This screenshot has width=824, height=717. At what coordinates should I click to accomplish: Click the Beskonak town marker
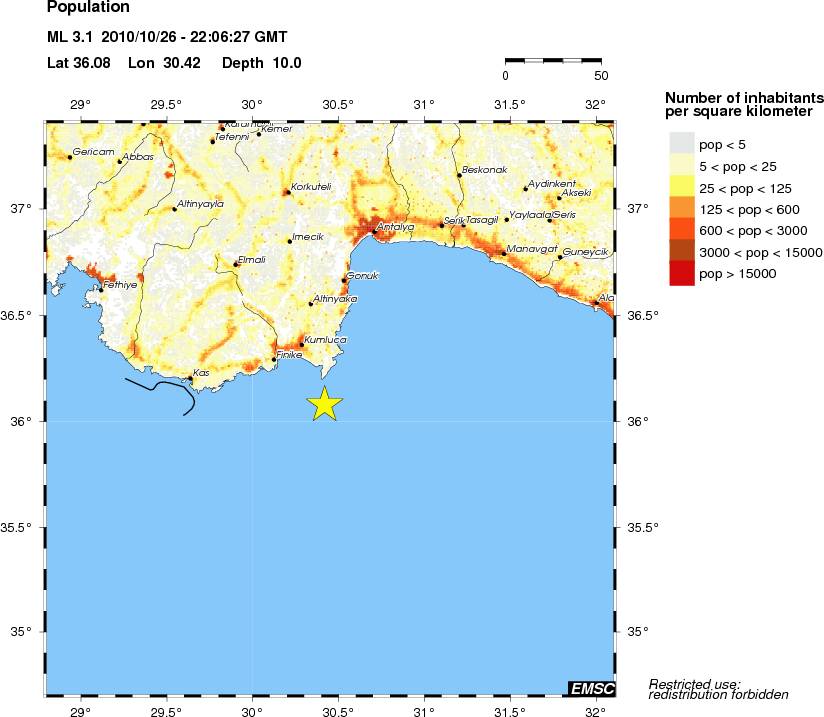[459, 175]
